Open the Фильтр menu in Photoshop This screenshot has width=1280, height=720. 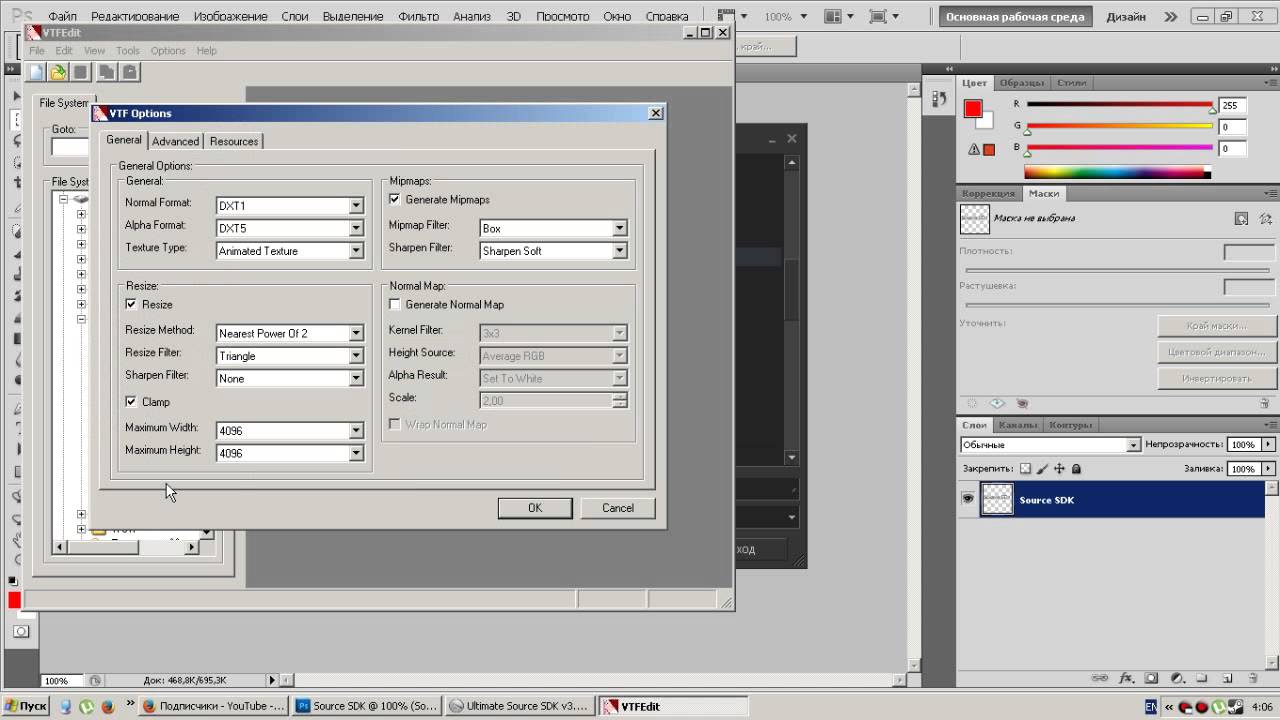[418, 17]
